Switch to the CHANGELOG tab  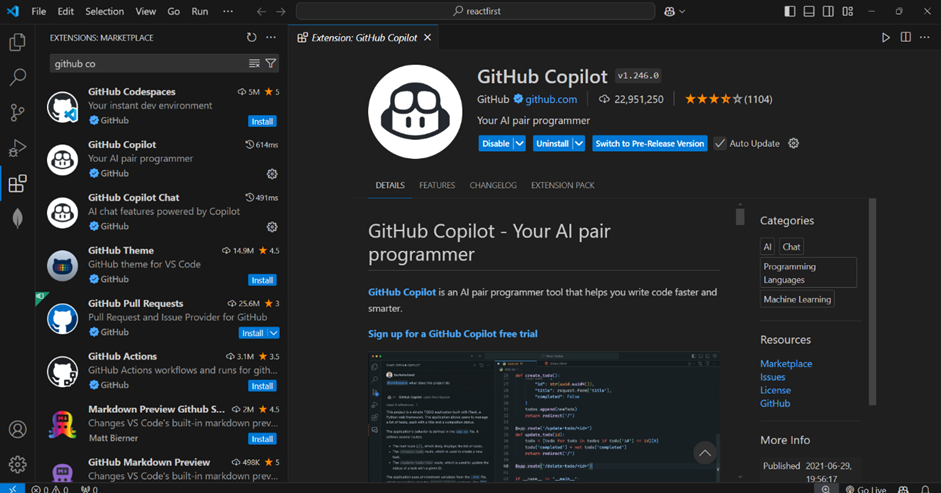(493, 186)
